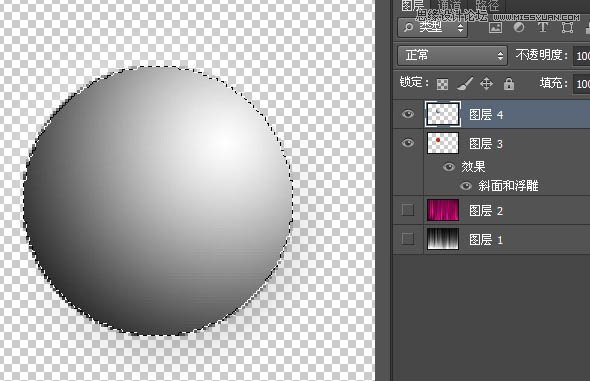This screenshot has width=590, height=381.
Task: Select 图层 4 thumbnail
Action: coord(443,114)
